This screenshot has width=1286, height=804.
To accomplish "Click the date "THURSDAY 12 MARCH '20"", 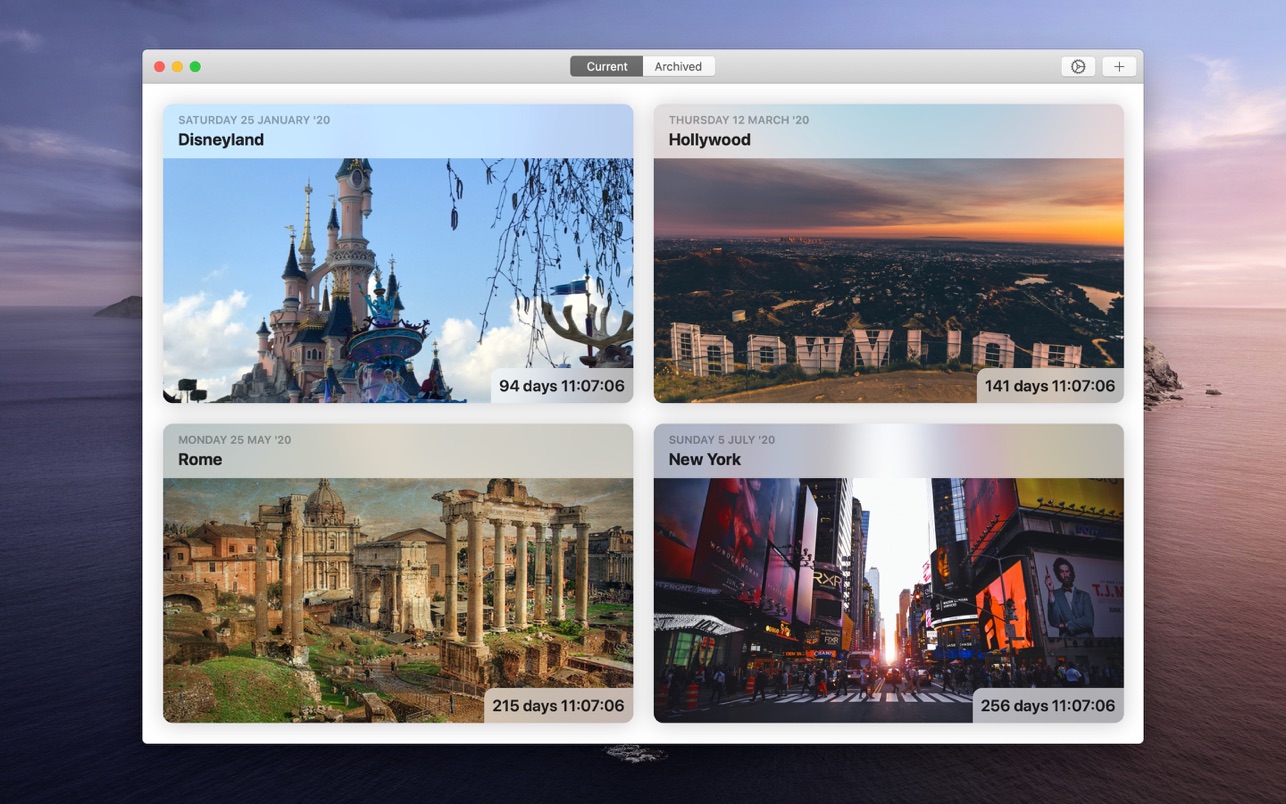I will pyautogui.click(x=739, y=120).
